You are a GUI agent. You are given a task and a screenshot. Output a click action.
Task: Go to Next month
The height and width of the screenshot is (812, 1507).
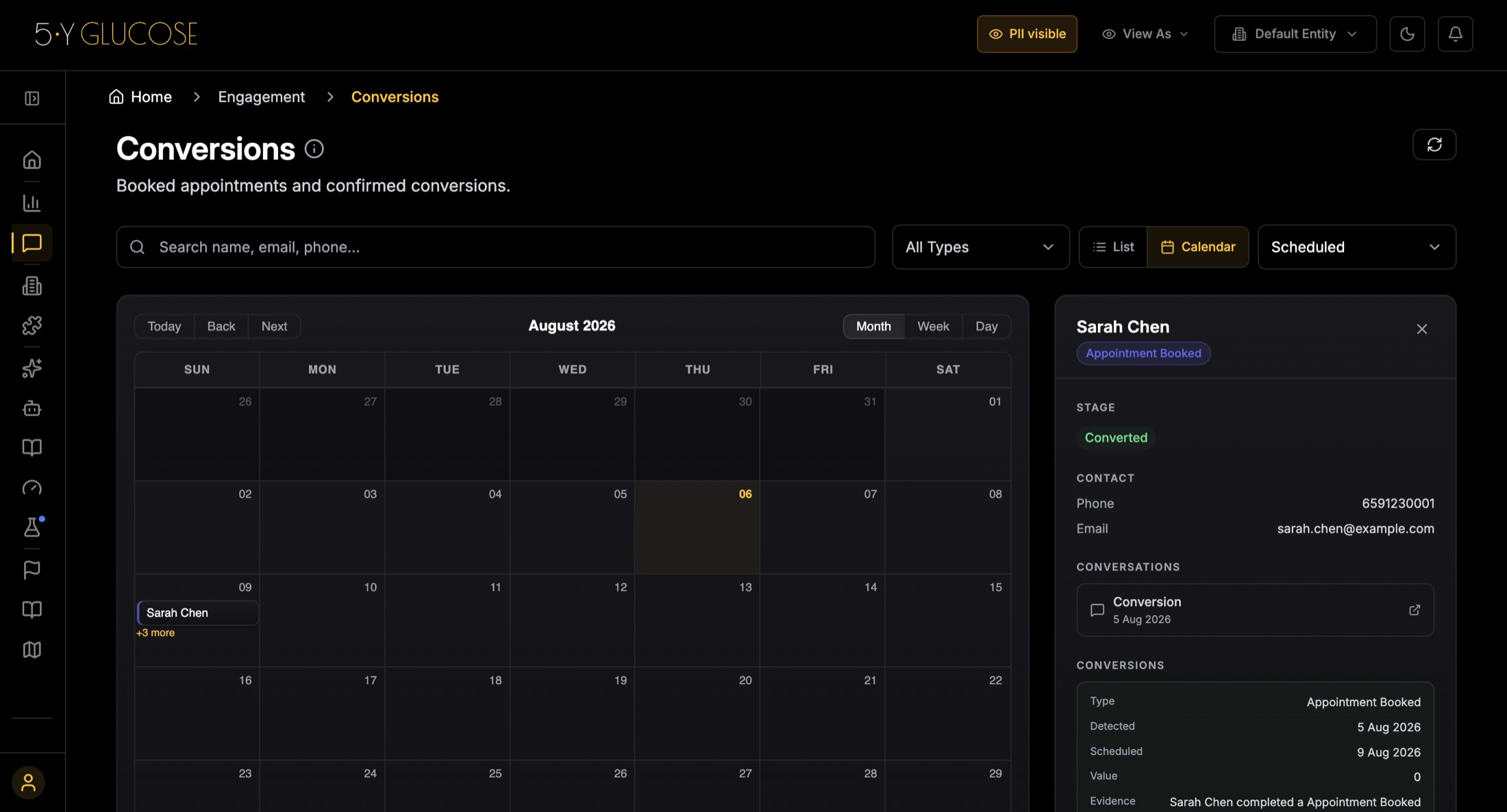click(274, 327)
